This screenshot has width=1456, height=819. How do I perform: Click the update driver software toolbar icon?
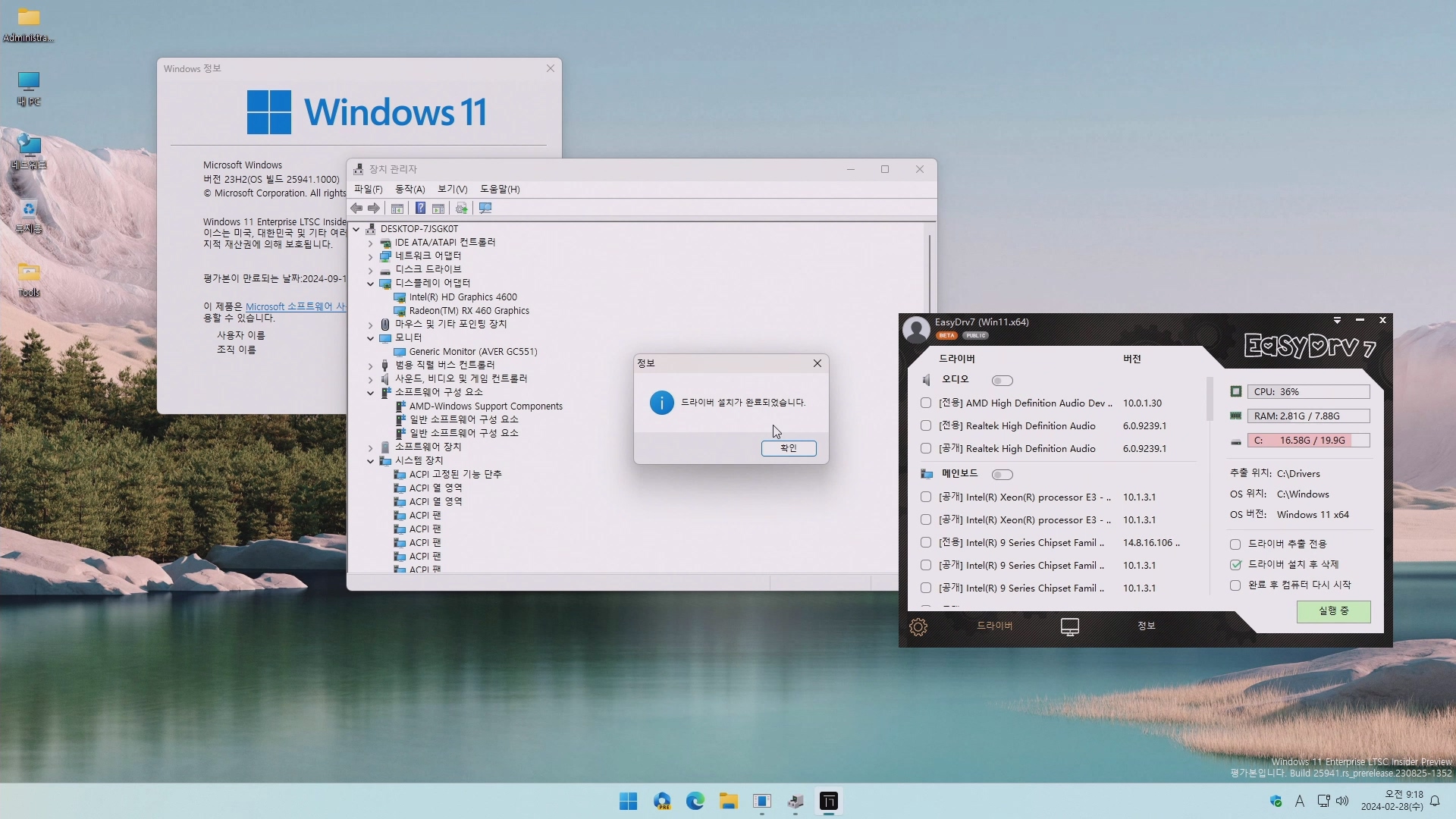(461, 208)
